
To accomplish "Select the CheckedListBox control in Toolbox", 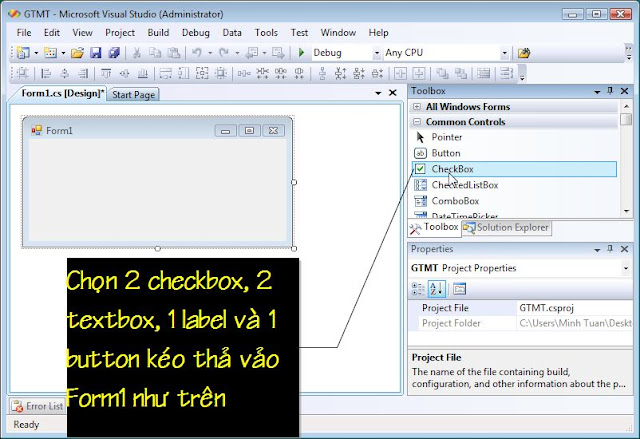I will pyautogui.click(x=514, y=185).
